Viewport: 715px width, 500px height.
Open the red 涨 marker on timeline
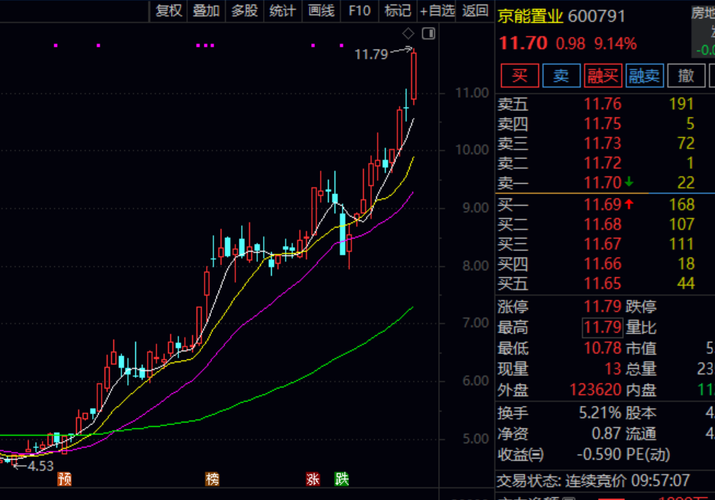point(313,479)
